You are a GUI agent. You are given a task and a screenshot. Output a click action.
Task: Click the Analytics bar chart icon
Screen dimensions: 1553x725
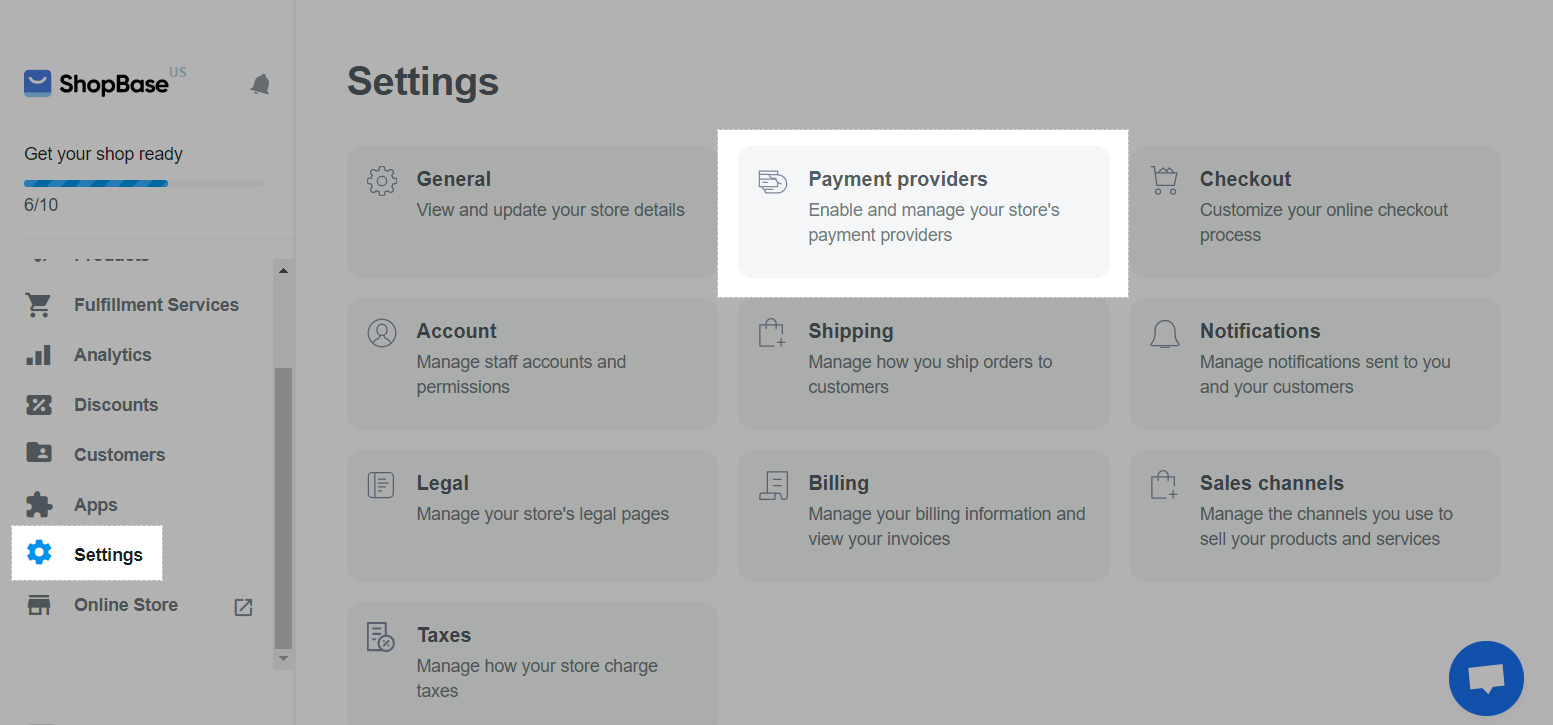[x=39, y=355]
